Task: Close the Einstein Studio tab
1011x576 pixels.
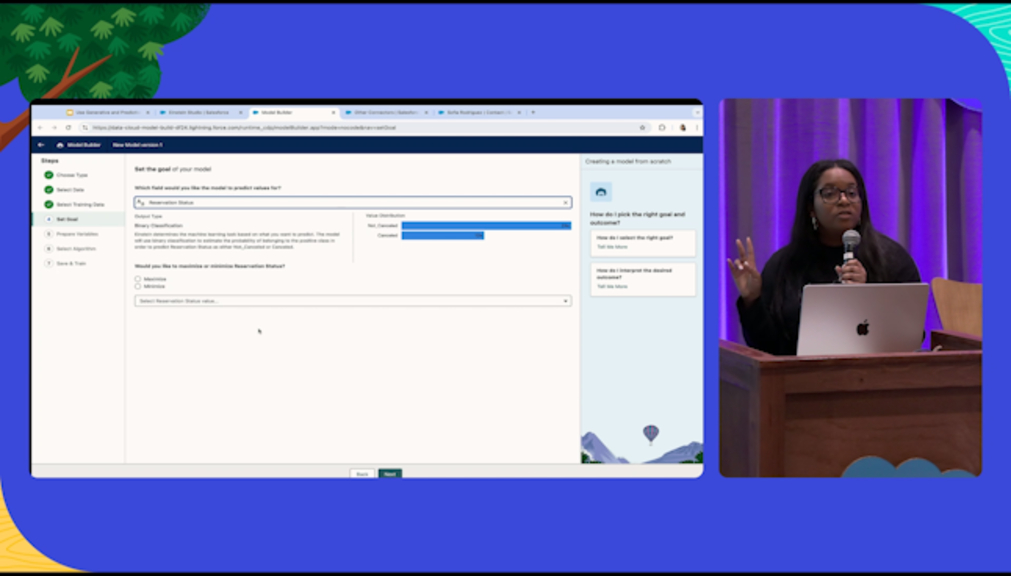Action: point(240,112)
